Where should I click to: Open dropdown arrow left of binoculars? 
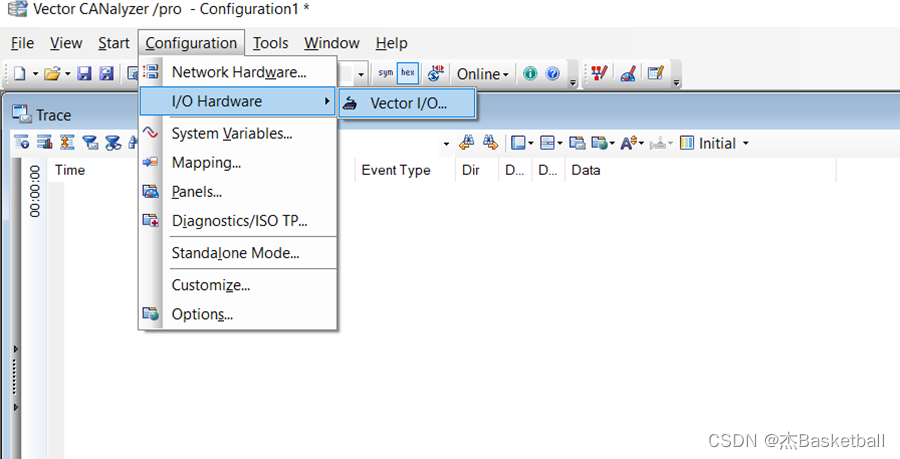[x=447, y=143]
